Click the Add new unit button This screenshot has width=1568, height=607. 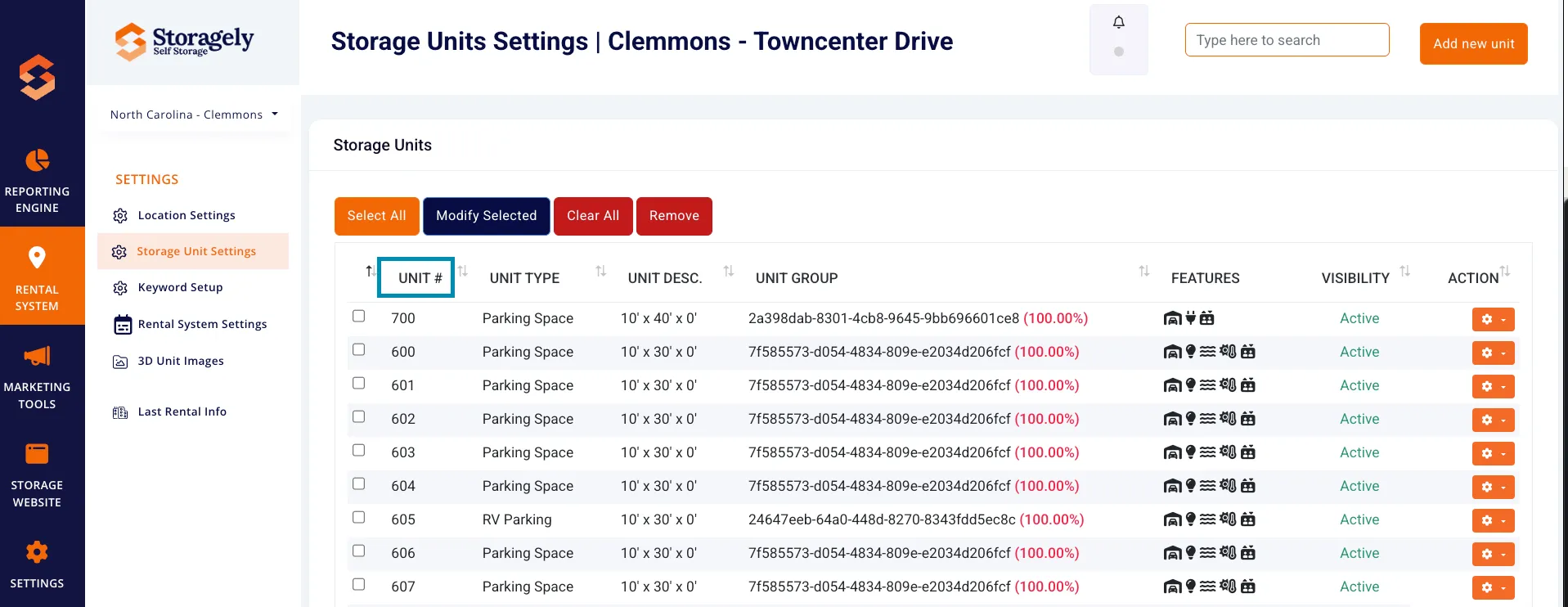1473,43
